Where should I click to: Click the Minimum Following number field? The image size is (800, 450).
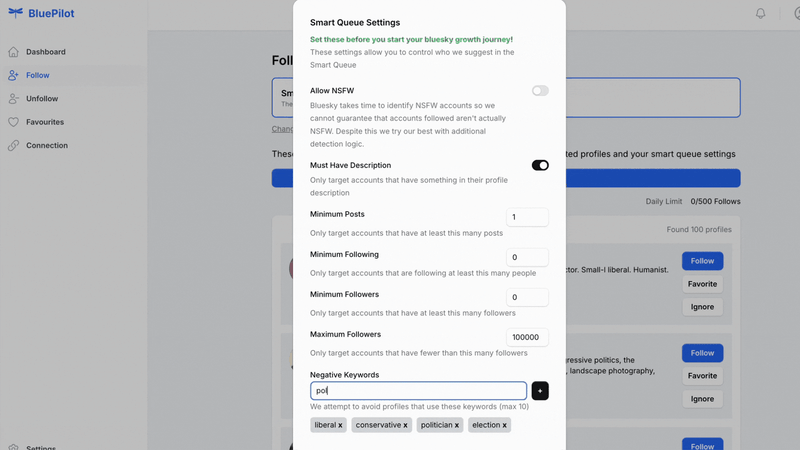tap(527, 257)
